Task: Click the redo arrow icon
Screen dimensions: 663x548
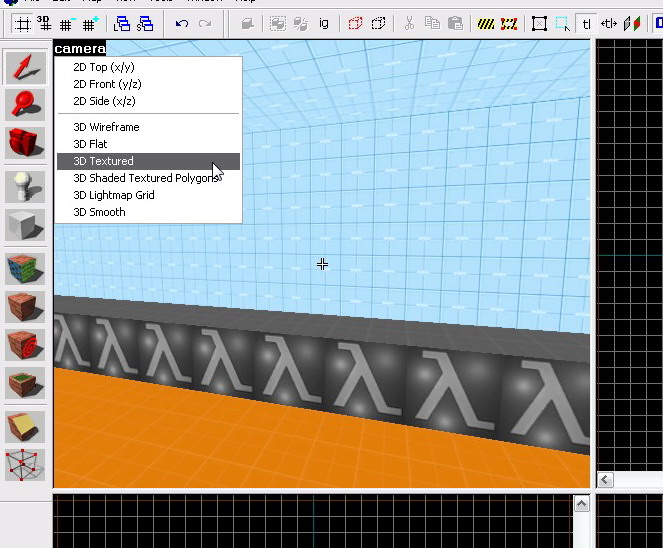Action: [x=205, y=24]
